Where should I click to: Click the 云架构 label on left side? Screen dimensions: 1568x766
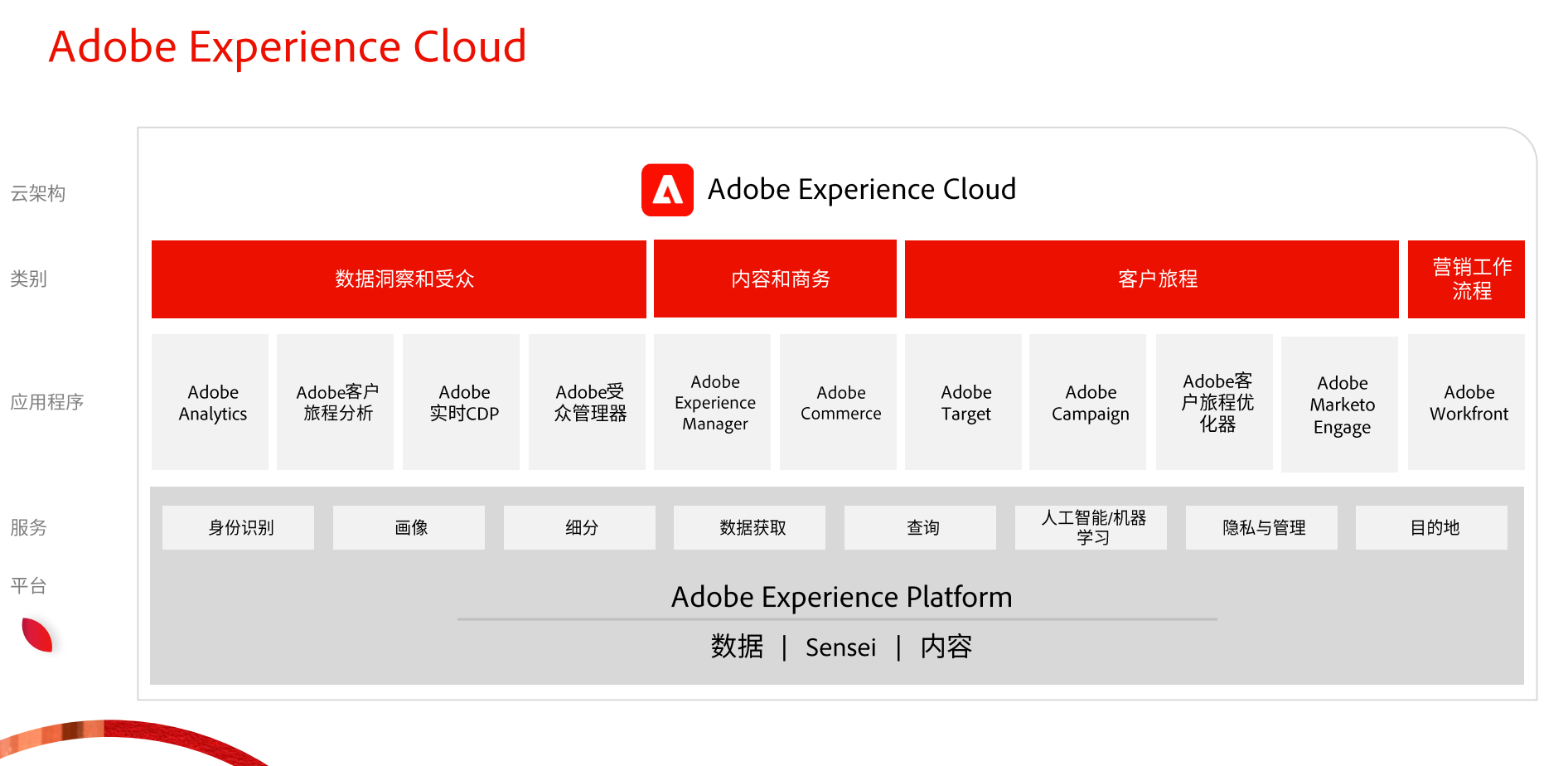tap(37, 194)
